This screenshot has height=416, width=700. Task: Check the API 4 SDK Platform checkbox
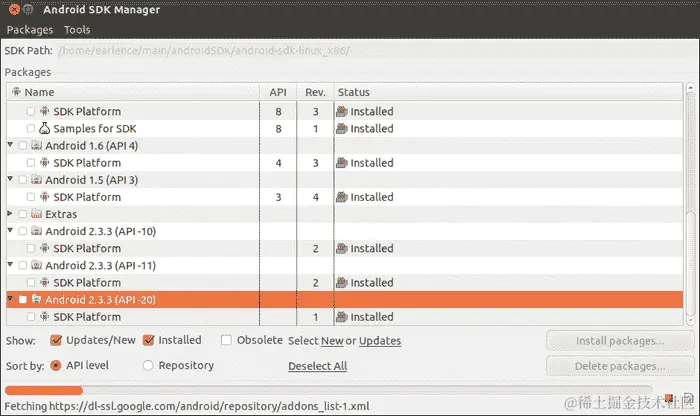pyautogui.click(x=30, y=162)
